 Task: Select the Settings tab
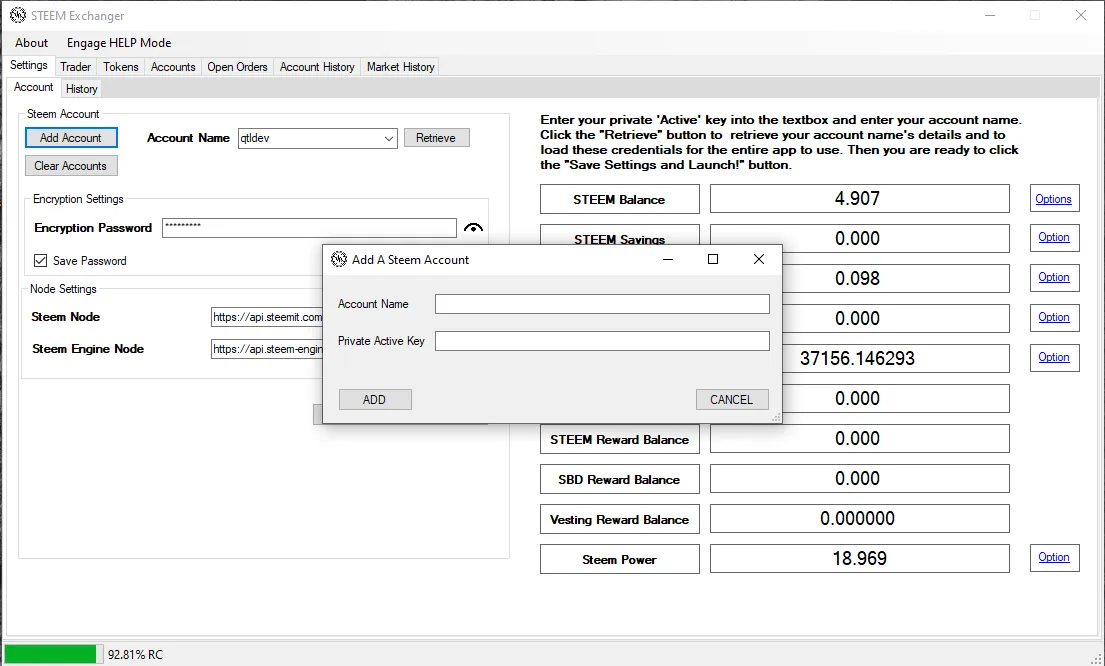29,66
